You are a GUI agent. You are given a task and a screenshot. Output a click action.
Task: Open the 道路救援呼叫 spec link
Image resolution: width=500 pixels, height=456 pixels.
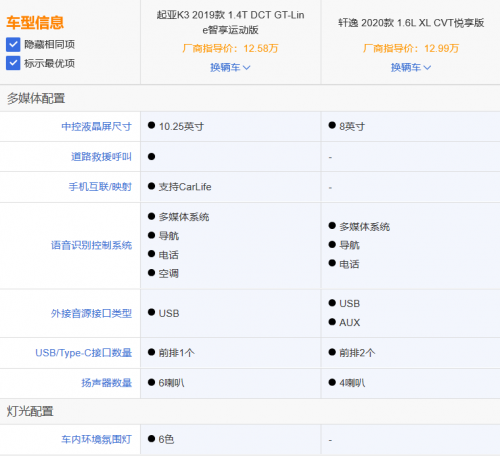pyautogui.click(x=101, y=157)
